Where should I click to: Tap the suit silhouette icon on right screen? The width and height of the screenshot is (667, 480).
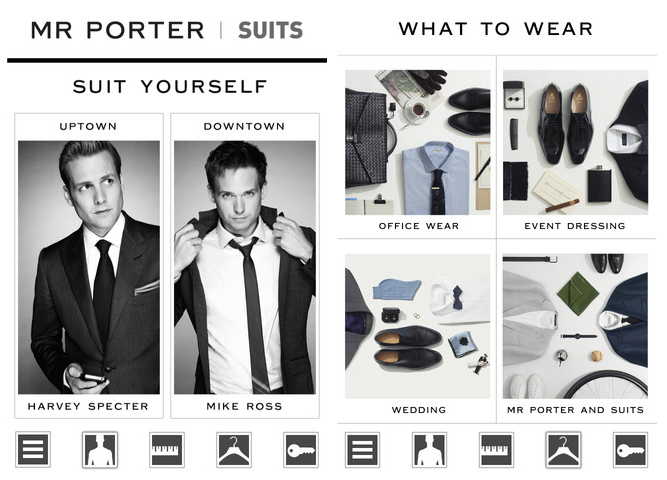[x=430, y=450]
